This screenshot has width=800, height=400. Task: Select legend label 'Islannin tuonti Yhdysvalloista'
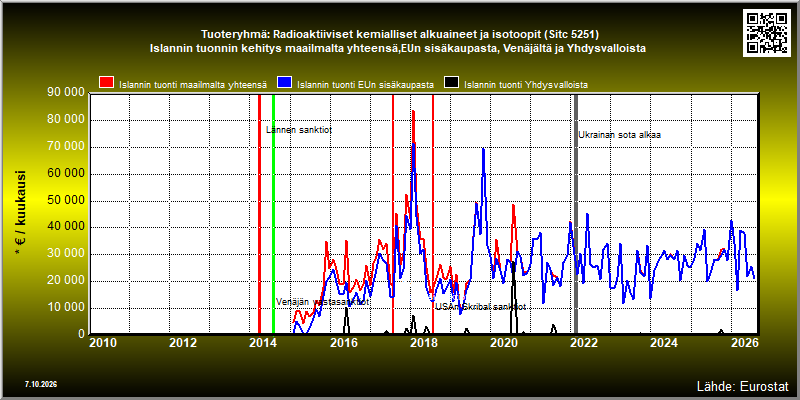pyautogui.click(x=526, y=85)
